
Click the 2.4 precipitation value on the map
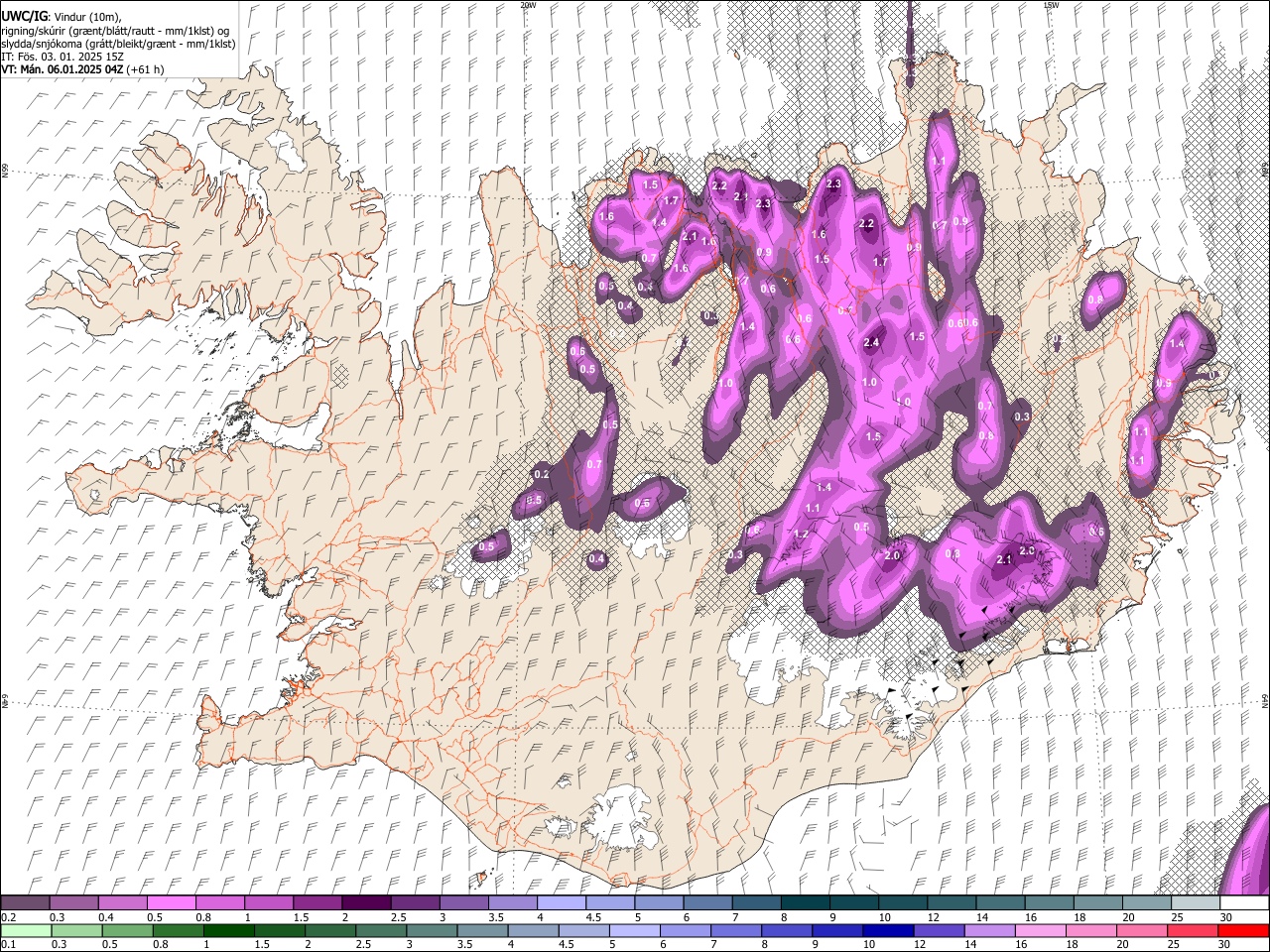872,343
